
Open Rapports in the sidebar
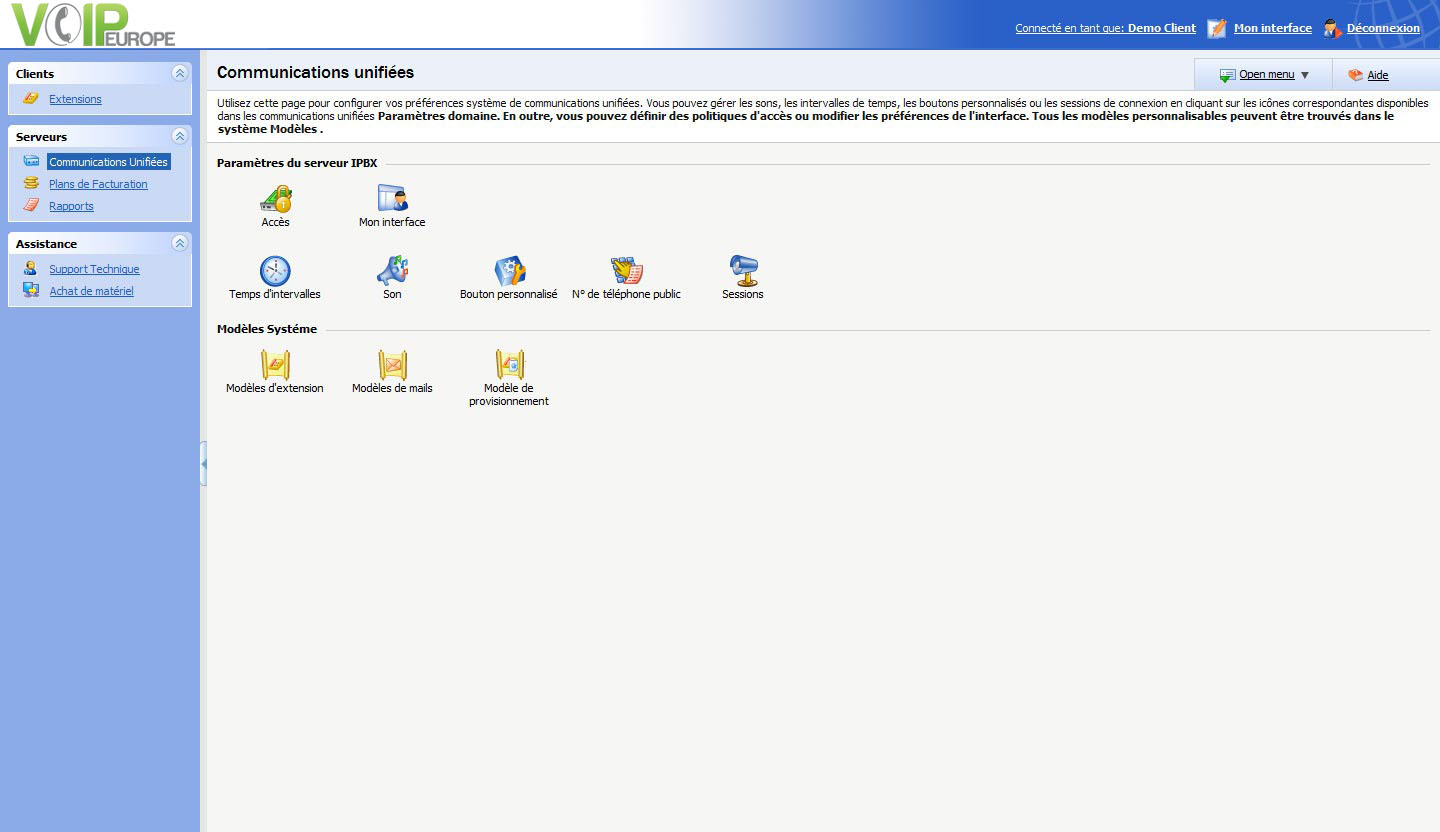tap(71, 206)
